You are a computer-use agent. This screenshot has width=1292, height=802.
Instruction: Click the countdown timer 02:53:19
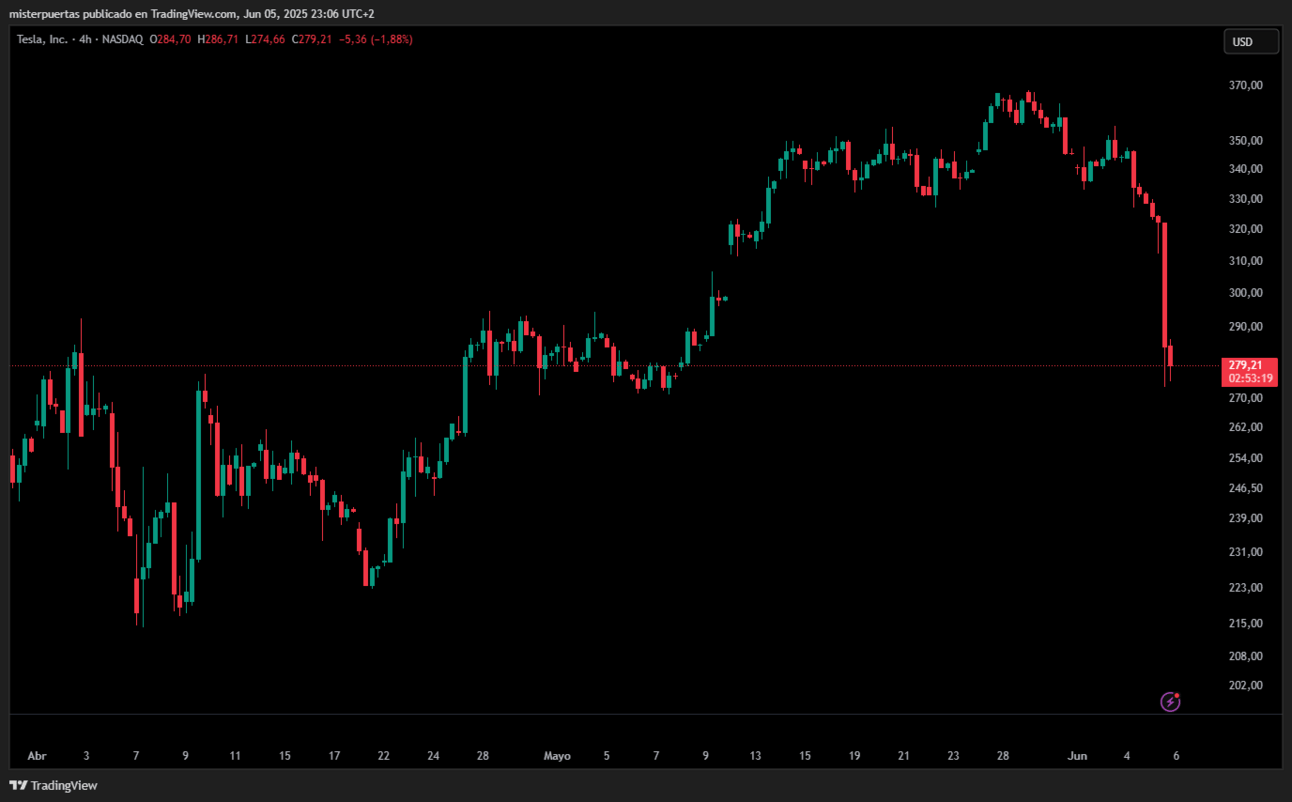pyautogui.click(x=1250, y=378)
